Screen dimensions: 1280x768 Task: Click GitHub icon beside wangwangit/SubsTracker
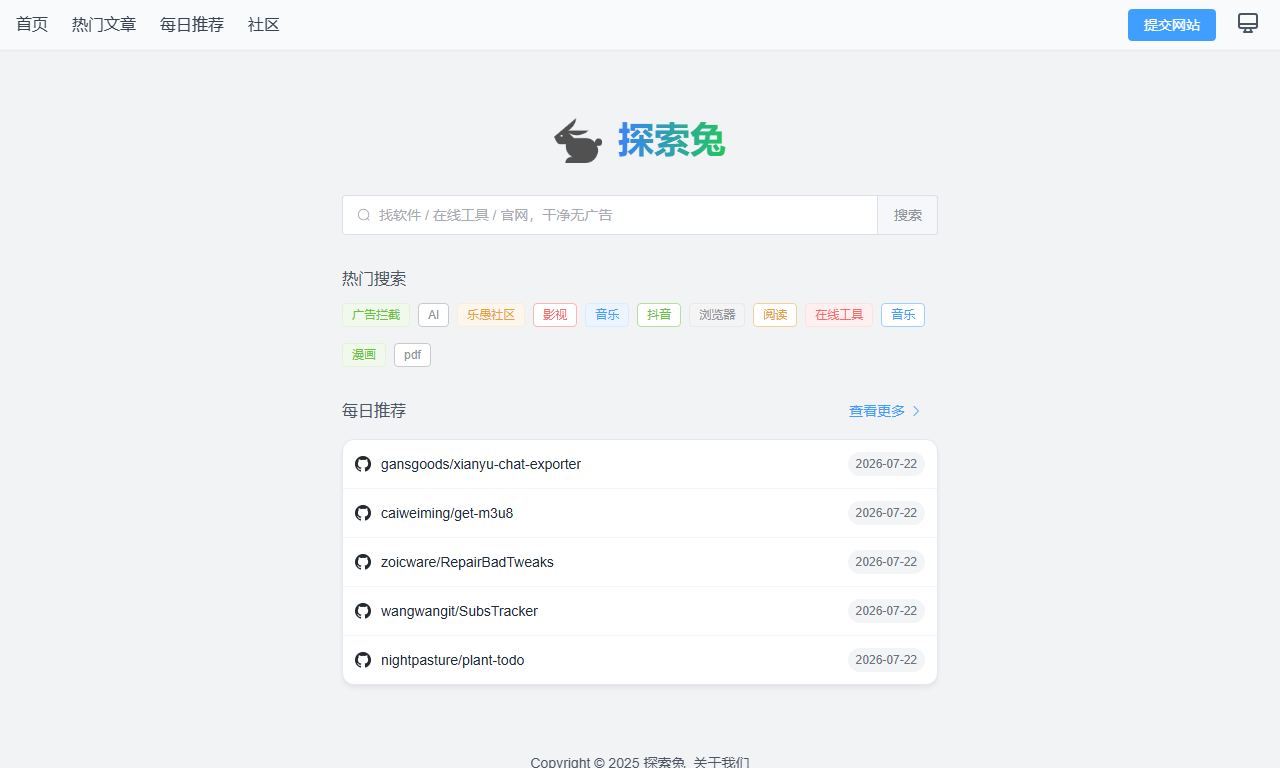363,611
